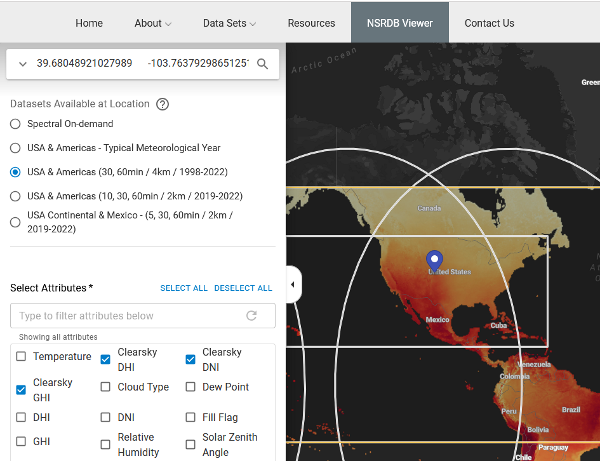The image size is (600, 461).
Task: Enable the Solar Zenith Angle attribute
Action: (x=190, y=445)
